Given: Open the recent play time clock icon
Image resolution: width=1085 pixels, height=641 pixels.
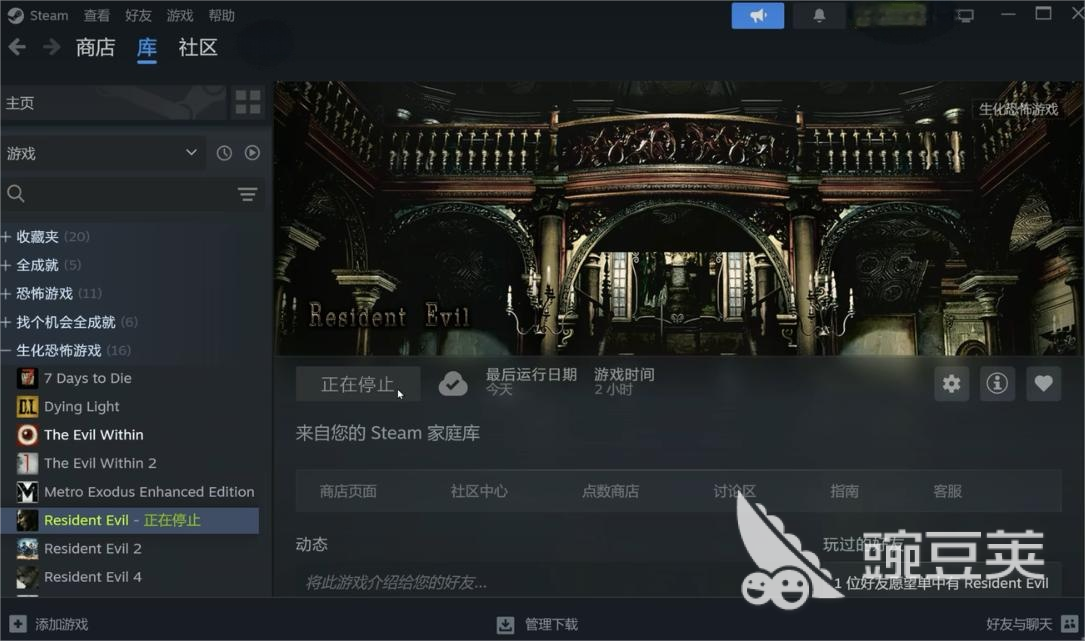Looking at the screenshot, I should pyautogui.click(x=224, y=153).
